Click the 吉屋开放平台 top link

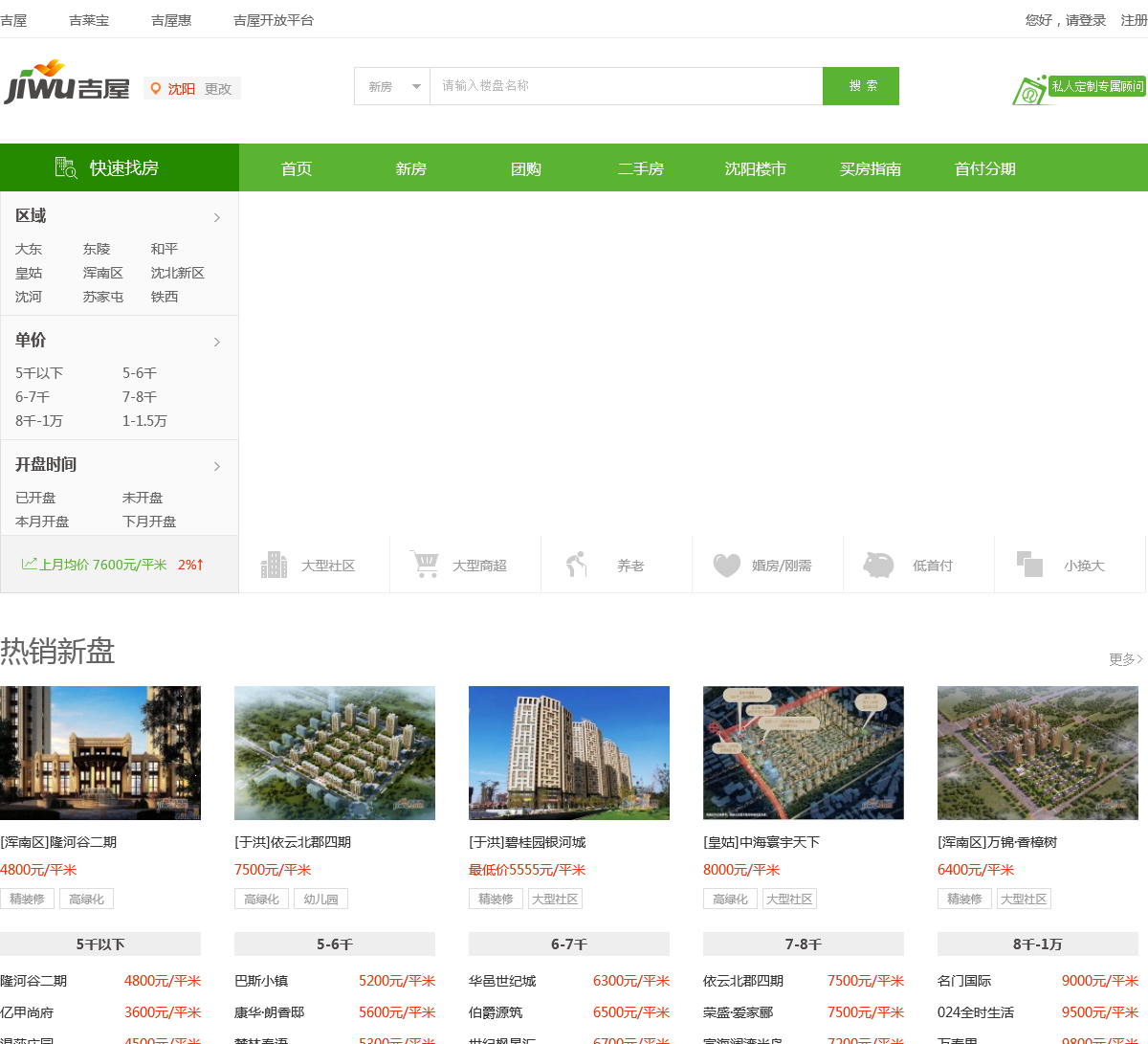[x=274, y=20]
